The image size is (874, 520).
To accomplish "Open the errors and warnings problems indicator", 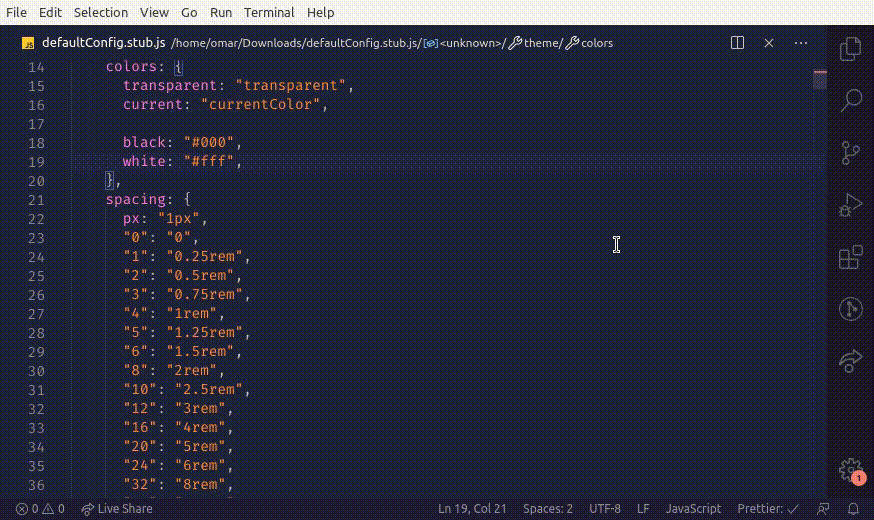I will tap(40, 508).
